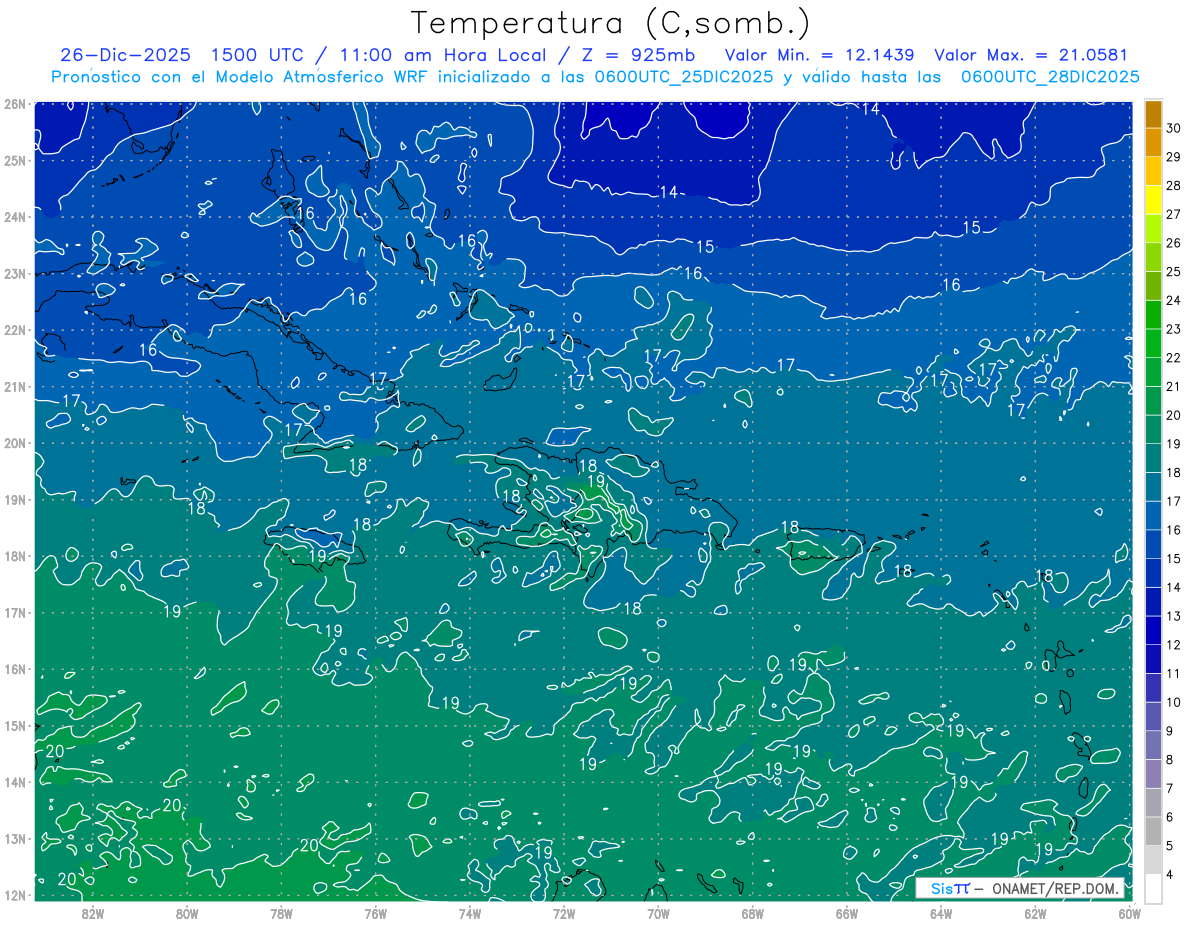Click the yellow swatch in the color legend
This screenshot has height=927, width=1200.
click(1153, 198)
